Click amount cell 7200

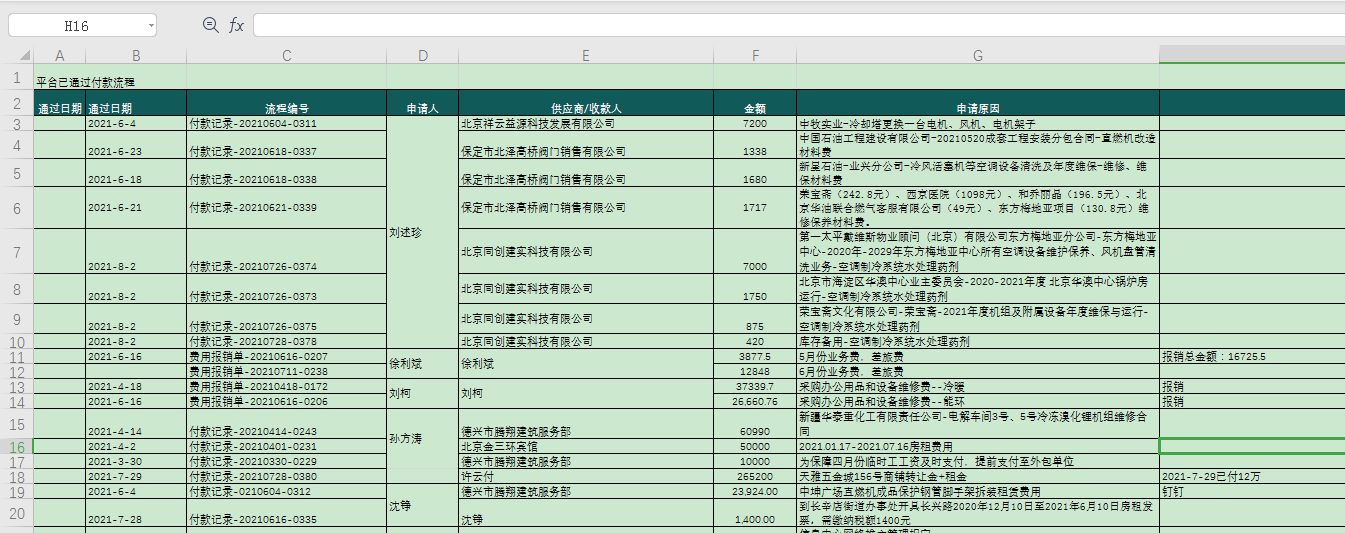(x=755, y=124)
